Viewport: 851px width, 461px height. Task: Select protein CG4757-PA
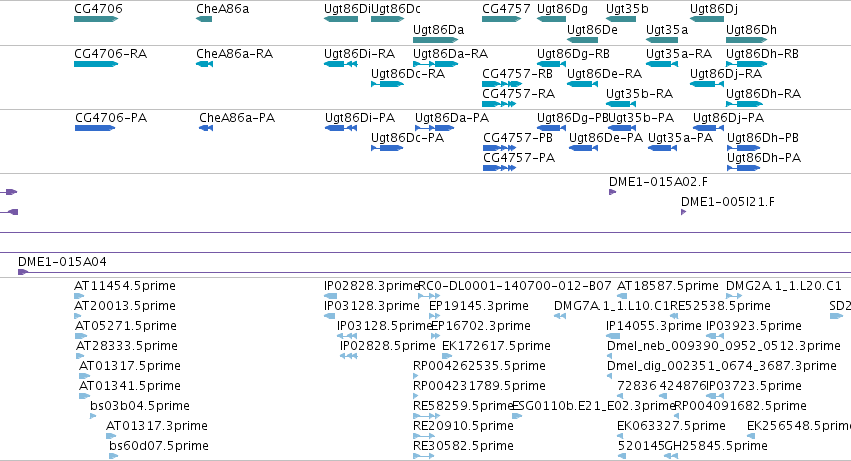[499, 168]
